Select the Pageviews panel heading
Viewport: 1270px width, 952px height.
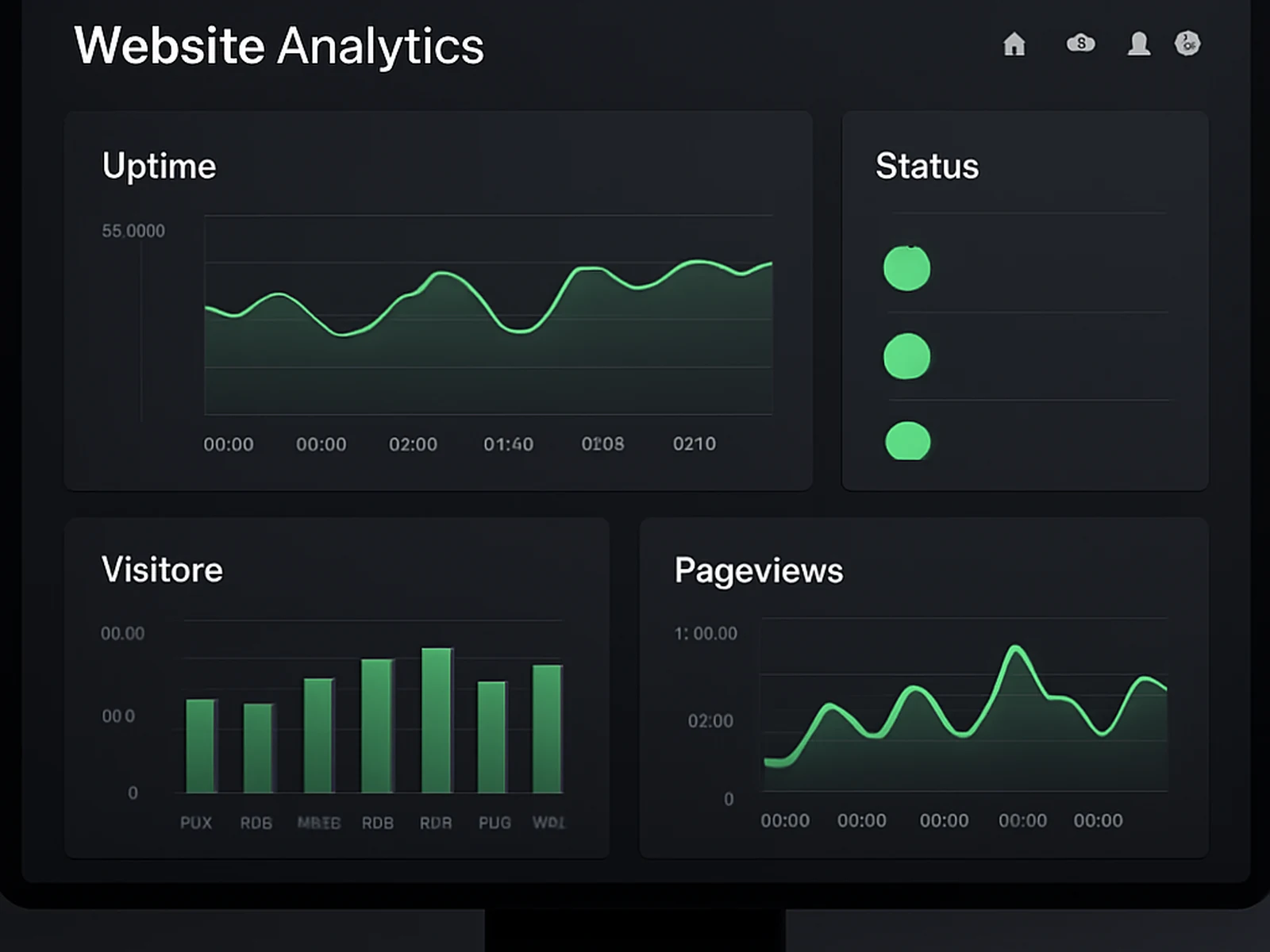pos(759,571)
